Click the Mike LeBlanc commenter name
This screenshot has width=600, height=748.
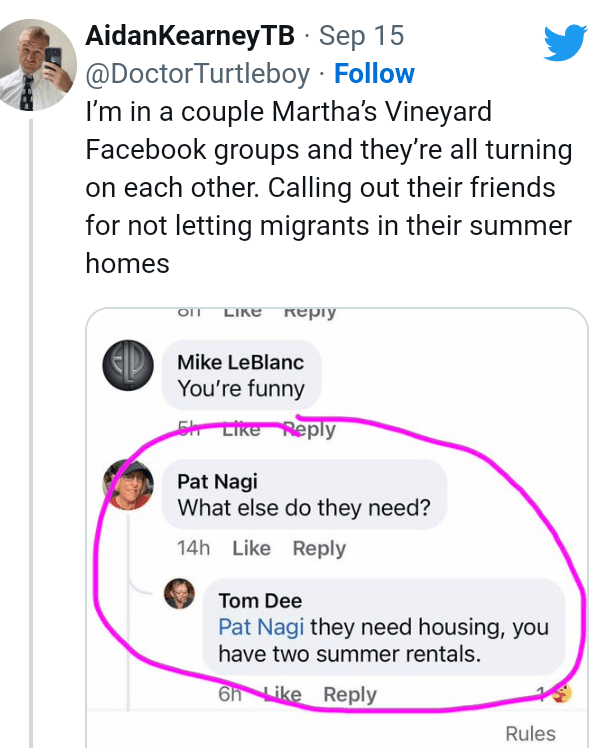(240, 361)
